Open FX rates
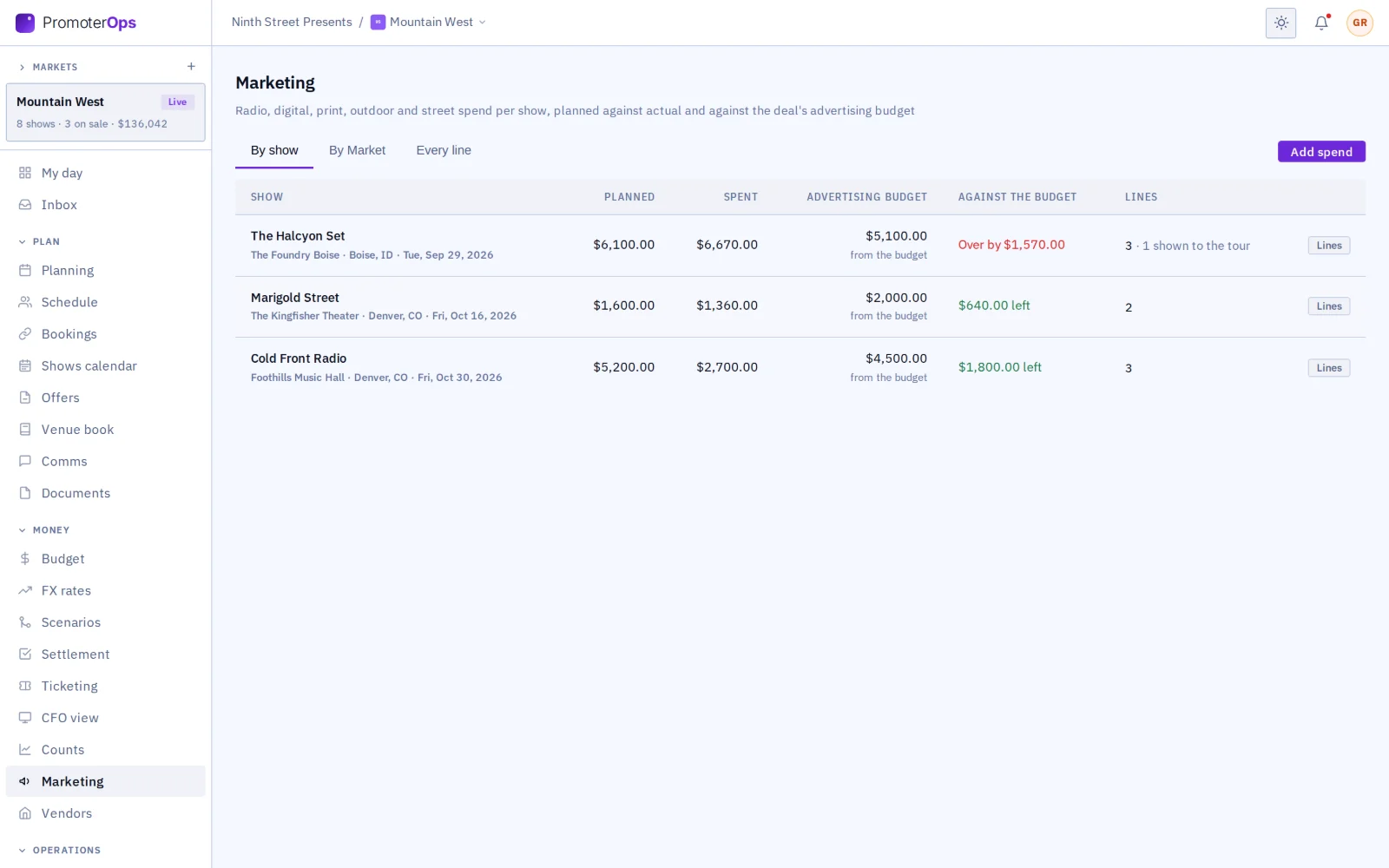 tap(106, 591)
